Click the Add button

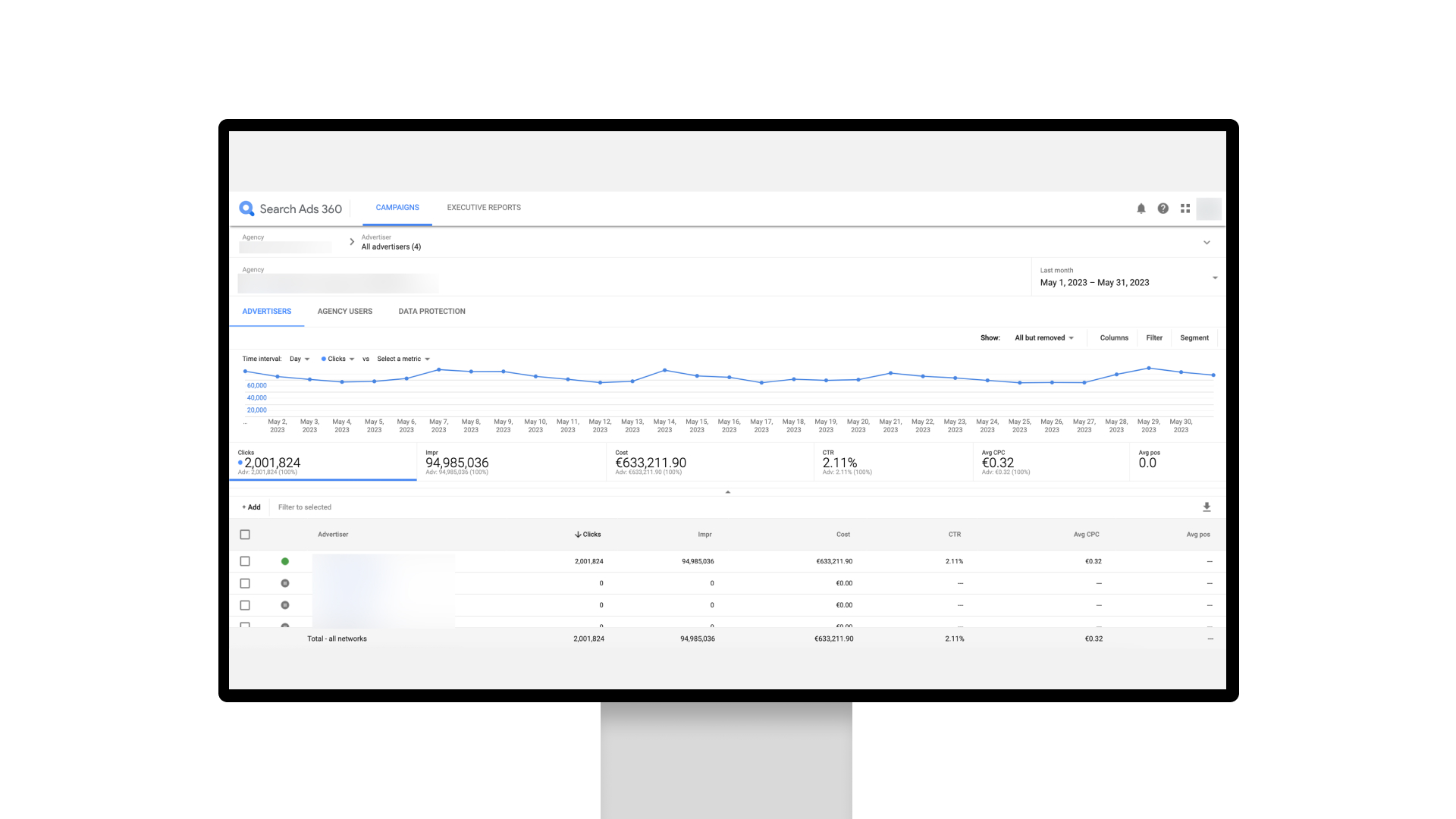click(x=251, y=507)
